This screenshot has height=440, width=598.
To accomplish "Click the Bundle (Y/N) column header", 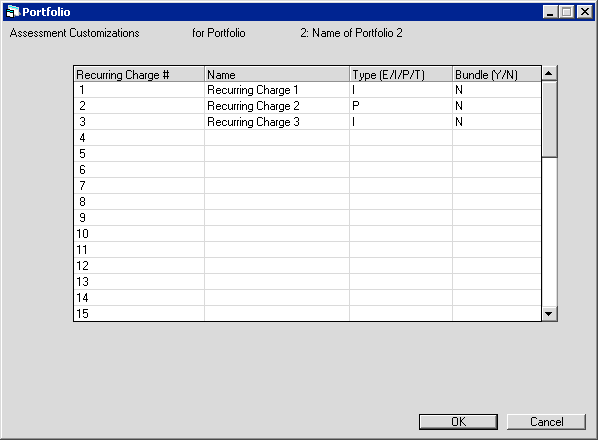I will 497,74.
